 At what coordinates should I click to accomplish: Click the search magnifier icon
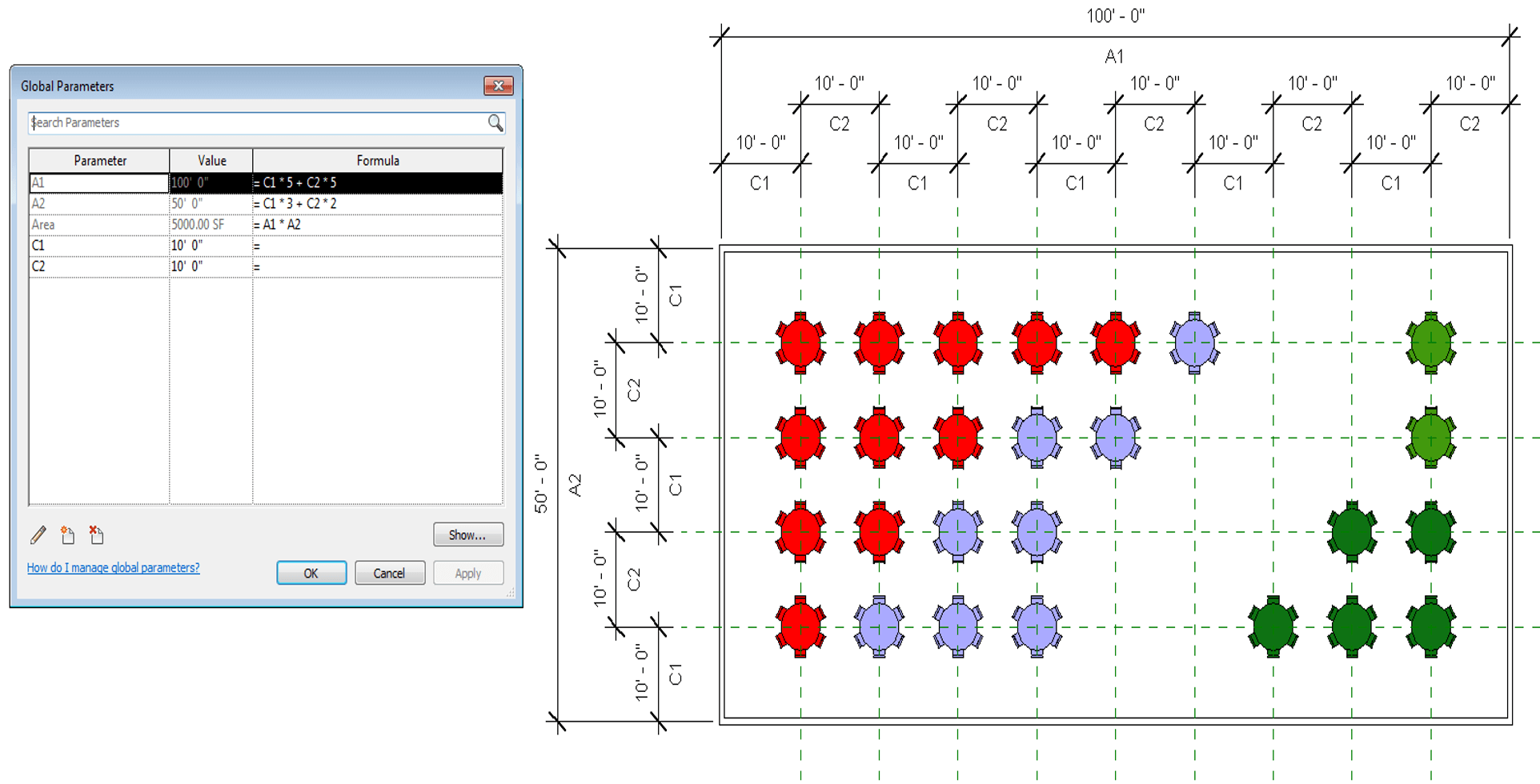[x=495, y=122]
